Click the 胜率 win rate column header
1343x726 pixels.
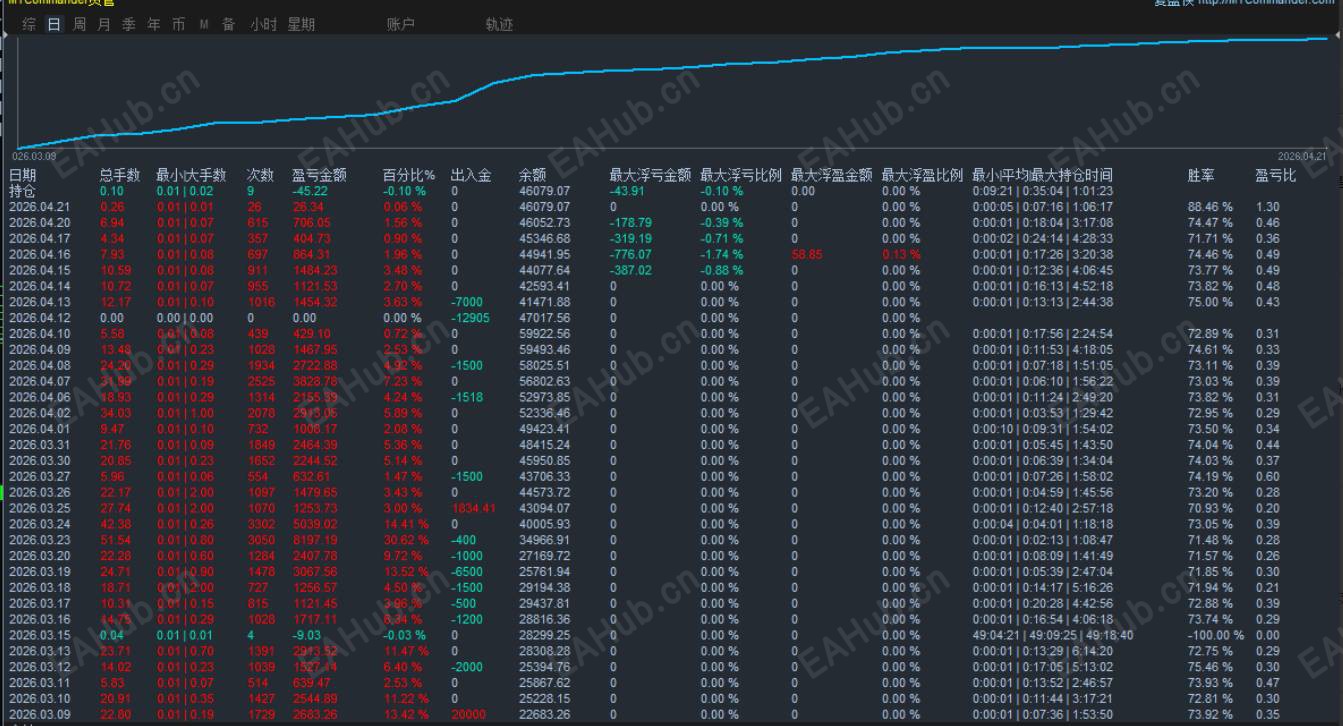point(1201,175)
